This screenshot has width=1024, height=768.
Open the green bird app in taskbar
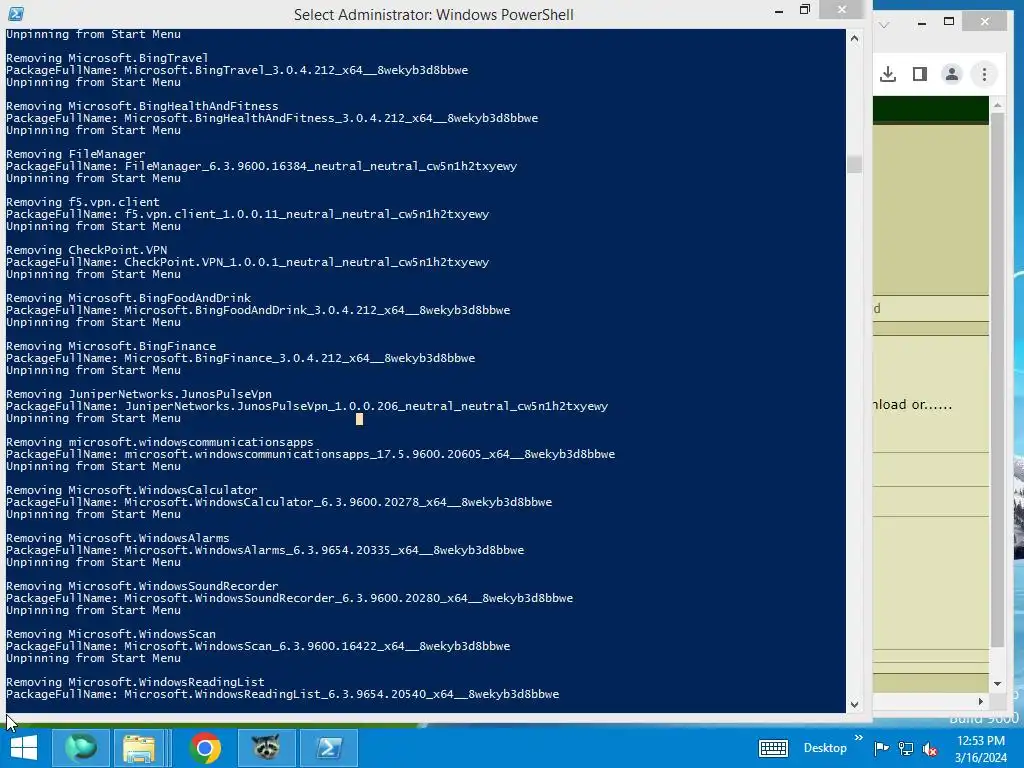81,748
